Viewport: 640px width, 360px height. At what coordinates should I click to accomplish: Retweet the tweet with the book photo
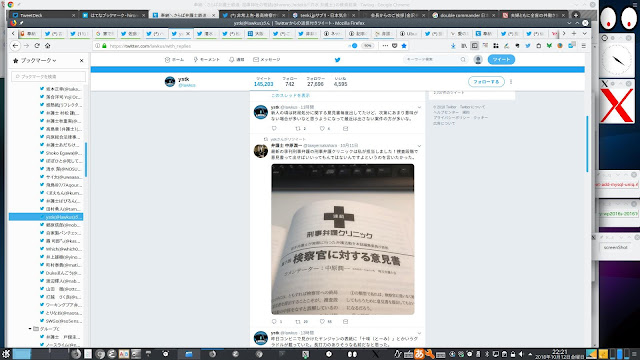[x=298, y=322]
